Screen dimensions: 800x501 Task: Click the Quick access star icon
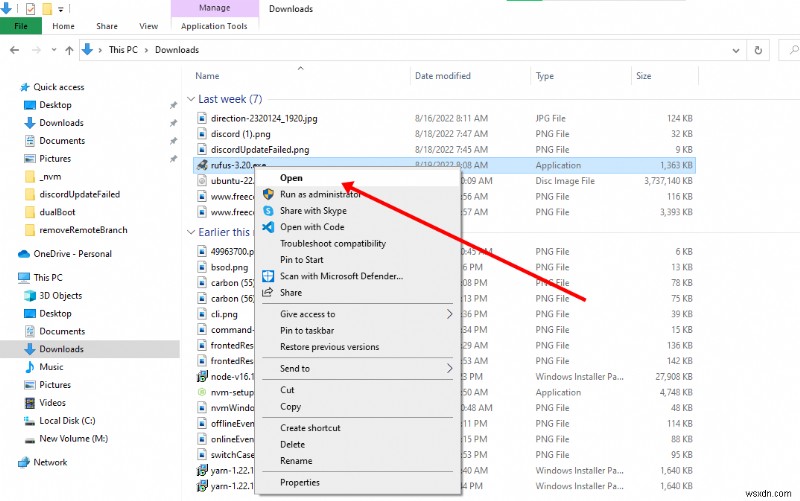(24, 87)
